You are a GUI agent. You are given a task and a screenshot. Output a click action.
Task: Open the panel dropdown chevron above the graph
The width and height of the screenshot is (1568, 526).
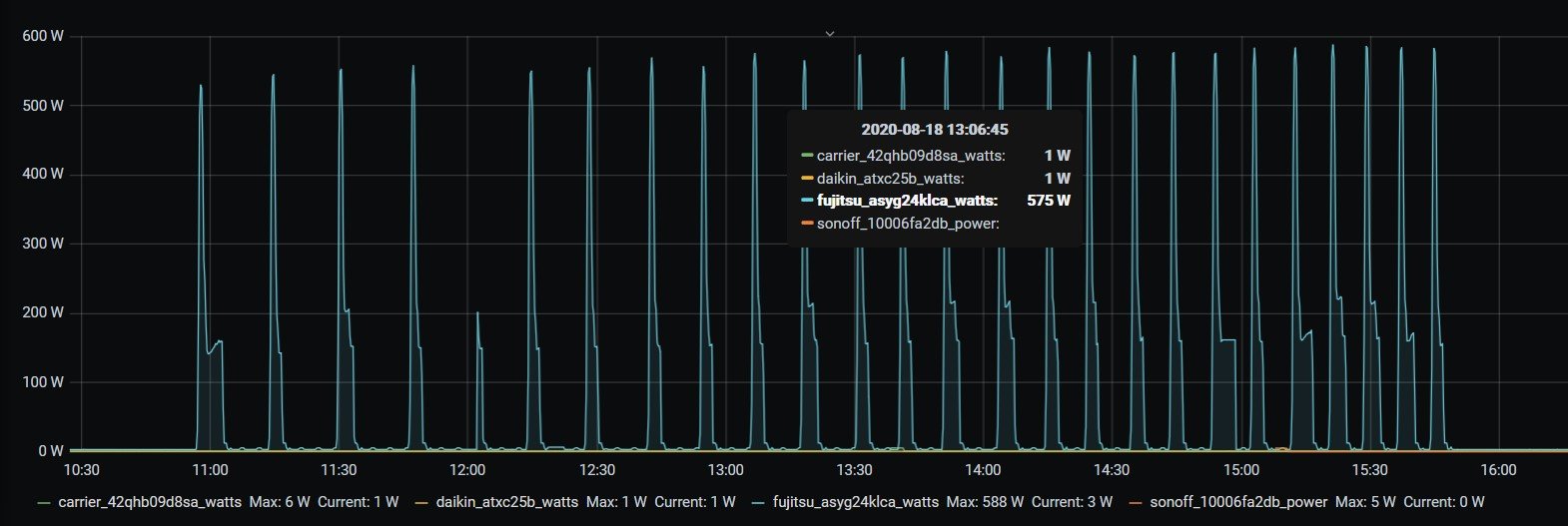[x=829, y=34]
